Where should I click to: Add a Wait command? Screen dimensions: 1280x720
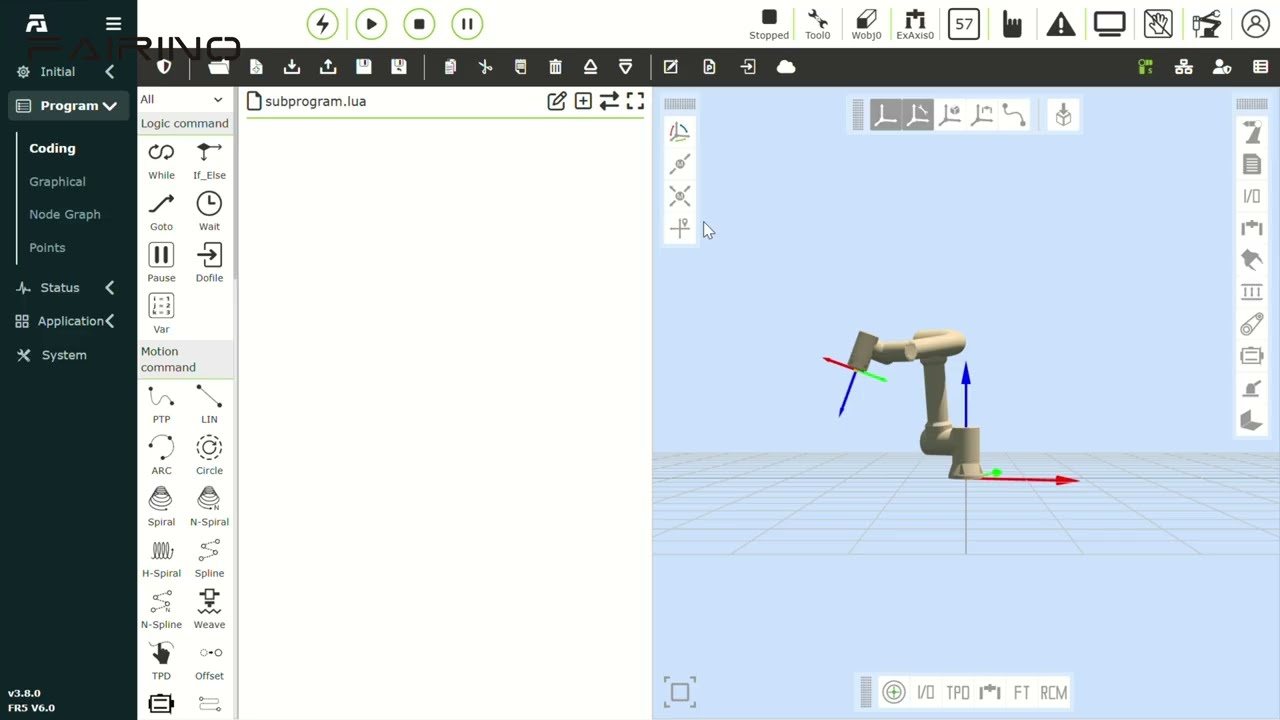click(x=209, y=212)
